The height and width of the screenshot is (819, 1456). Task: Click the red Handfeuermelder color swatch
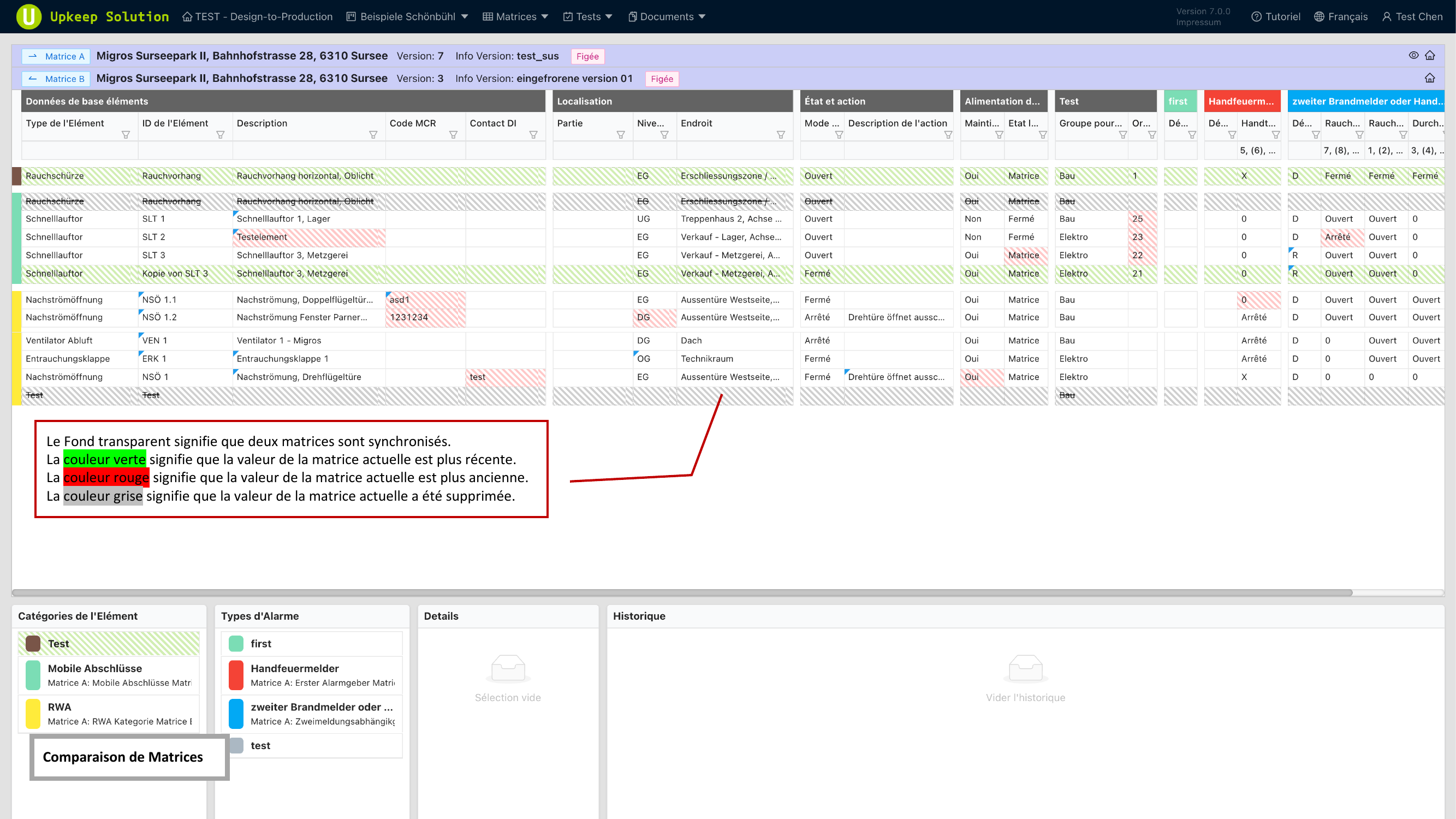coord(236,675)
